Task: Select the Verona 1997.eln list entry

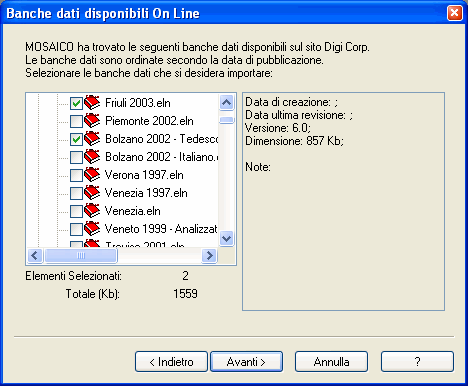Action: click(144, 175)
